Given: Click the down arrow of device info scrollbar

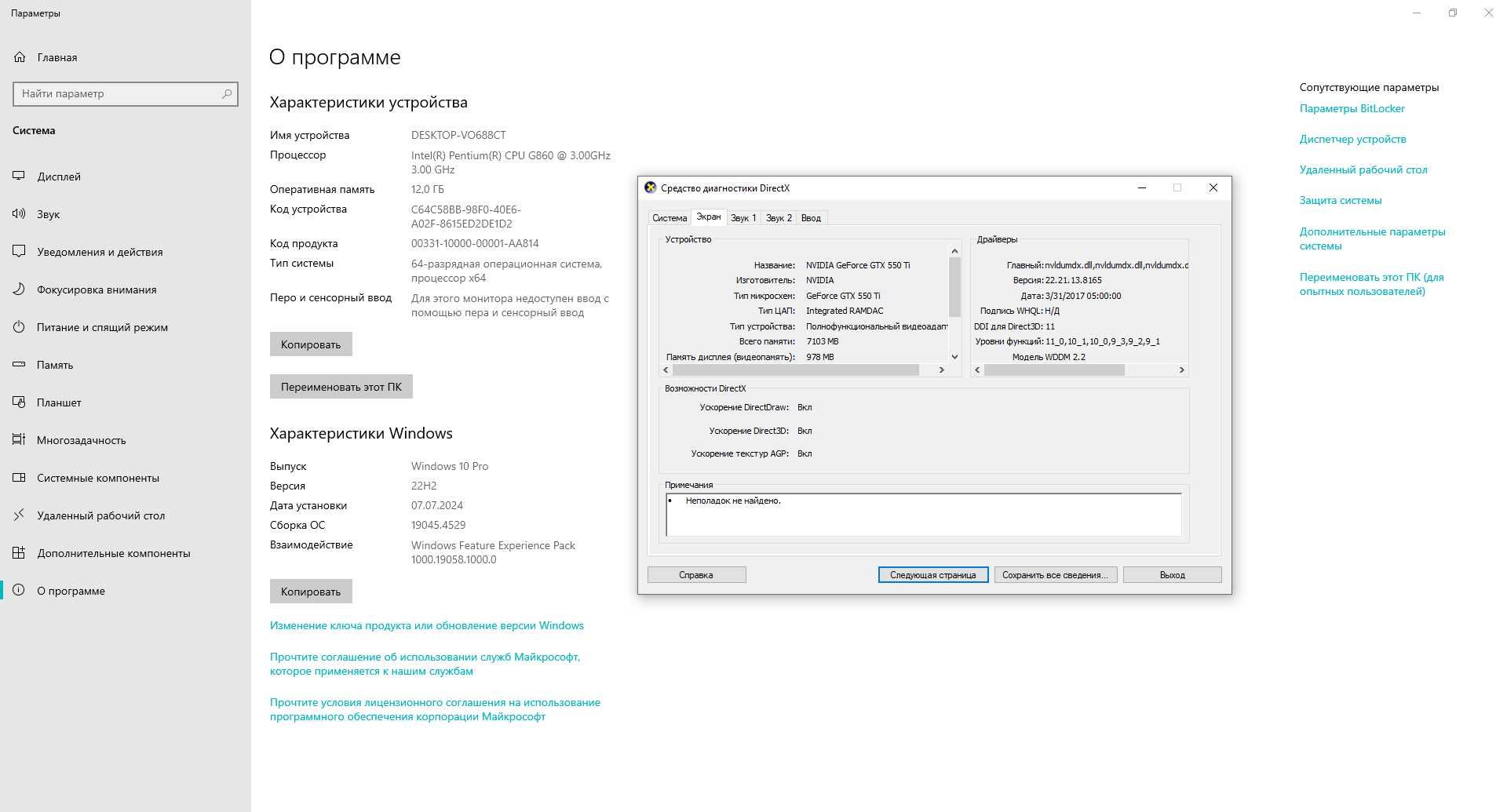Looking at the screenshot, I should coord(954,356).
